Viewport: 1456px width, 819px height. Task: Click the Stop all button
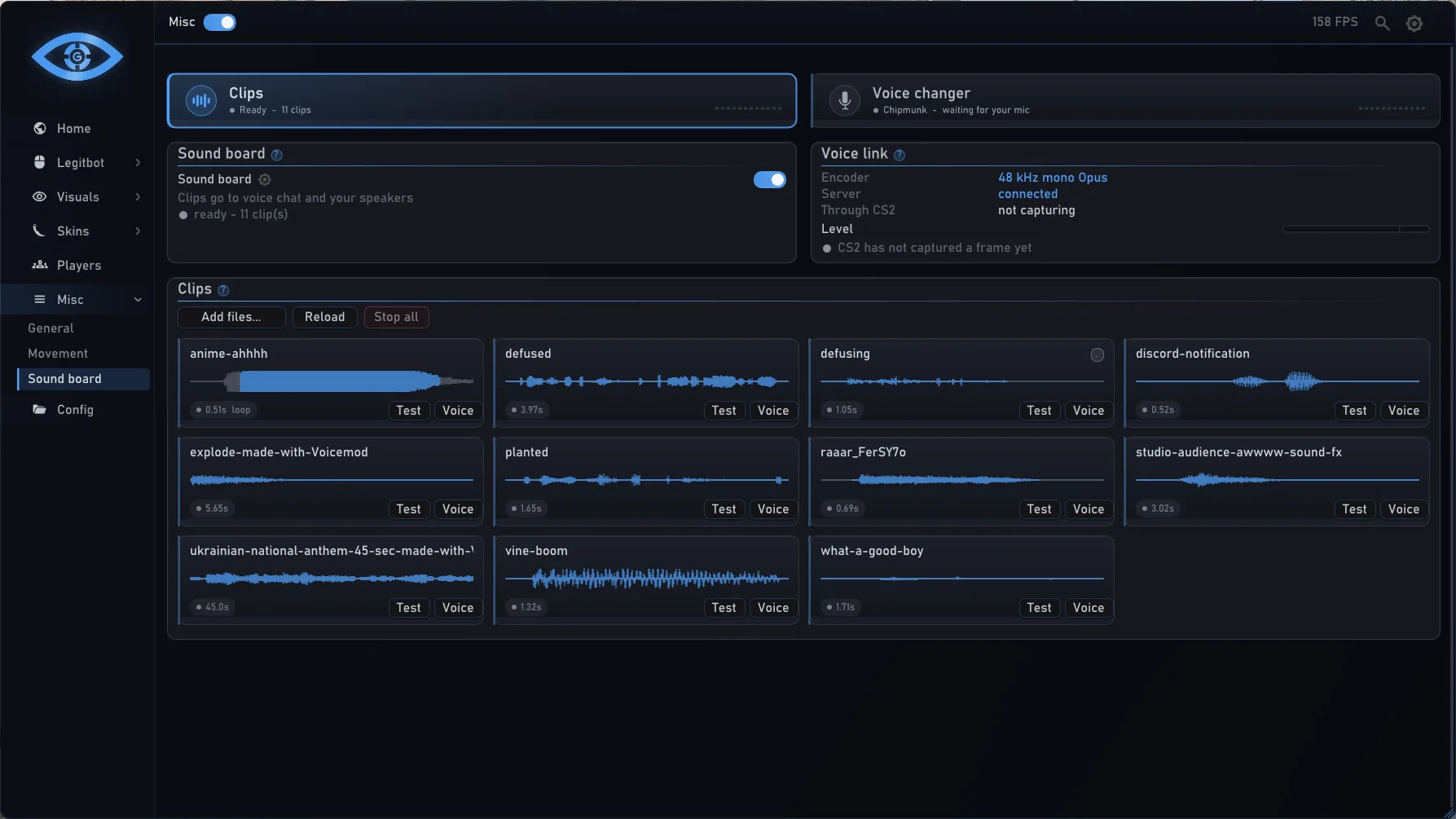pos(396,317)
